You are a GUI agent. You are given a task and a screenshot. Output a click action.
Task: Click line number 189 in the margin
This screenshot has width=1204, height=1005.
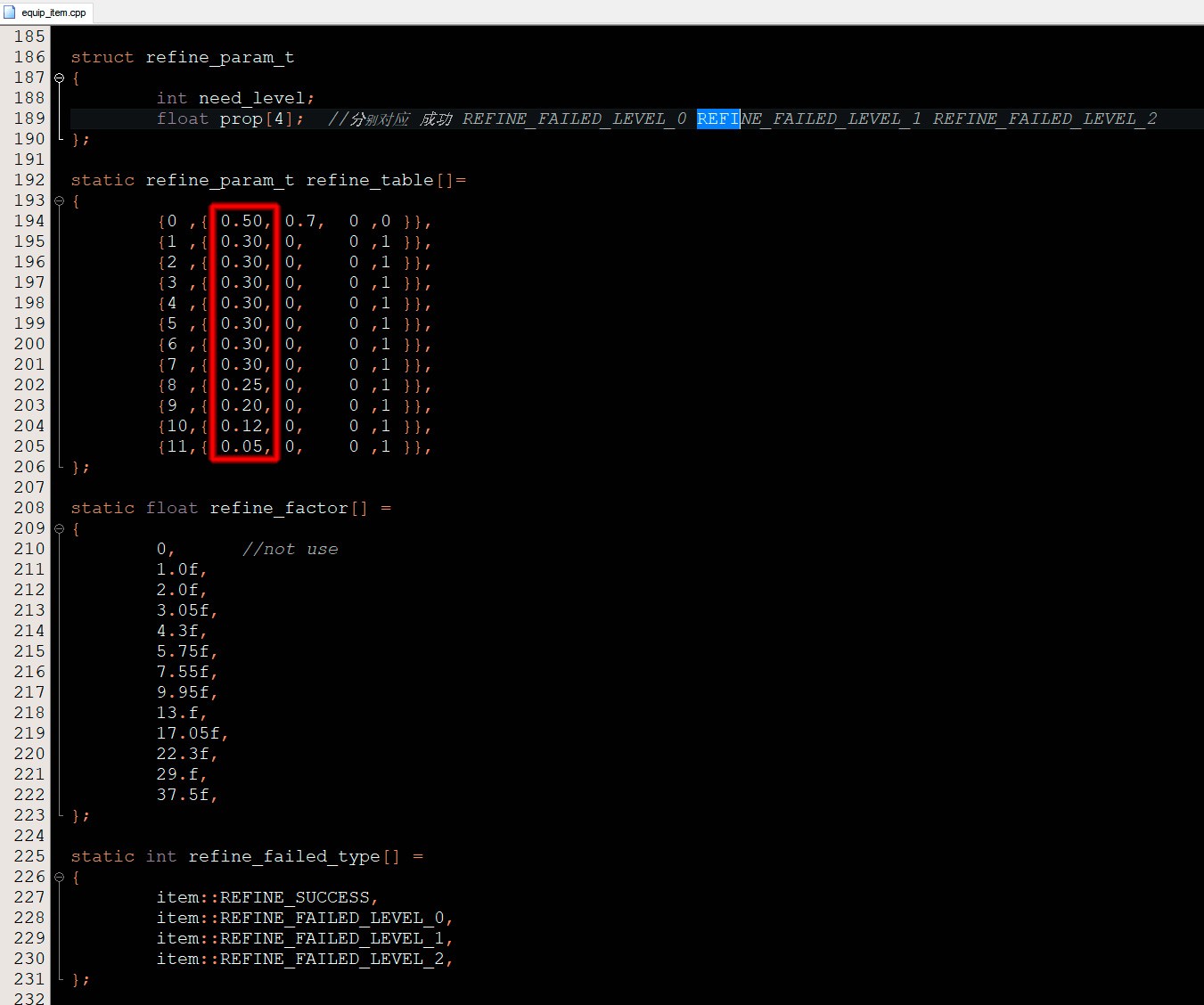pyautogui.click(x=29, y=118)
